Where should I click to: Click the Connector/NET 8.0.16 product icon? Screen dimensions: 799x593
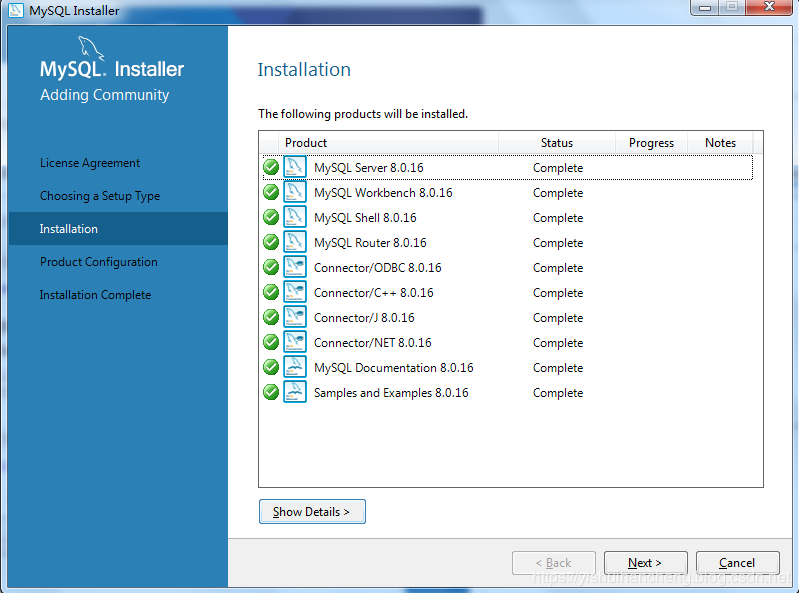295,342
